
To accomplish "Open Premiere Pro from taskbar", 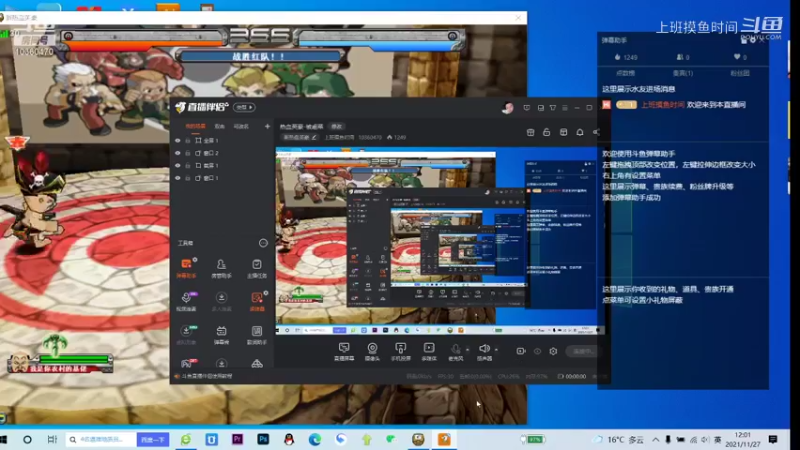I will coord(237,439).
